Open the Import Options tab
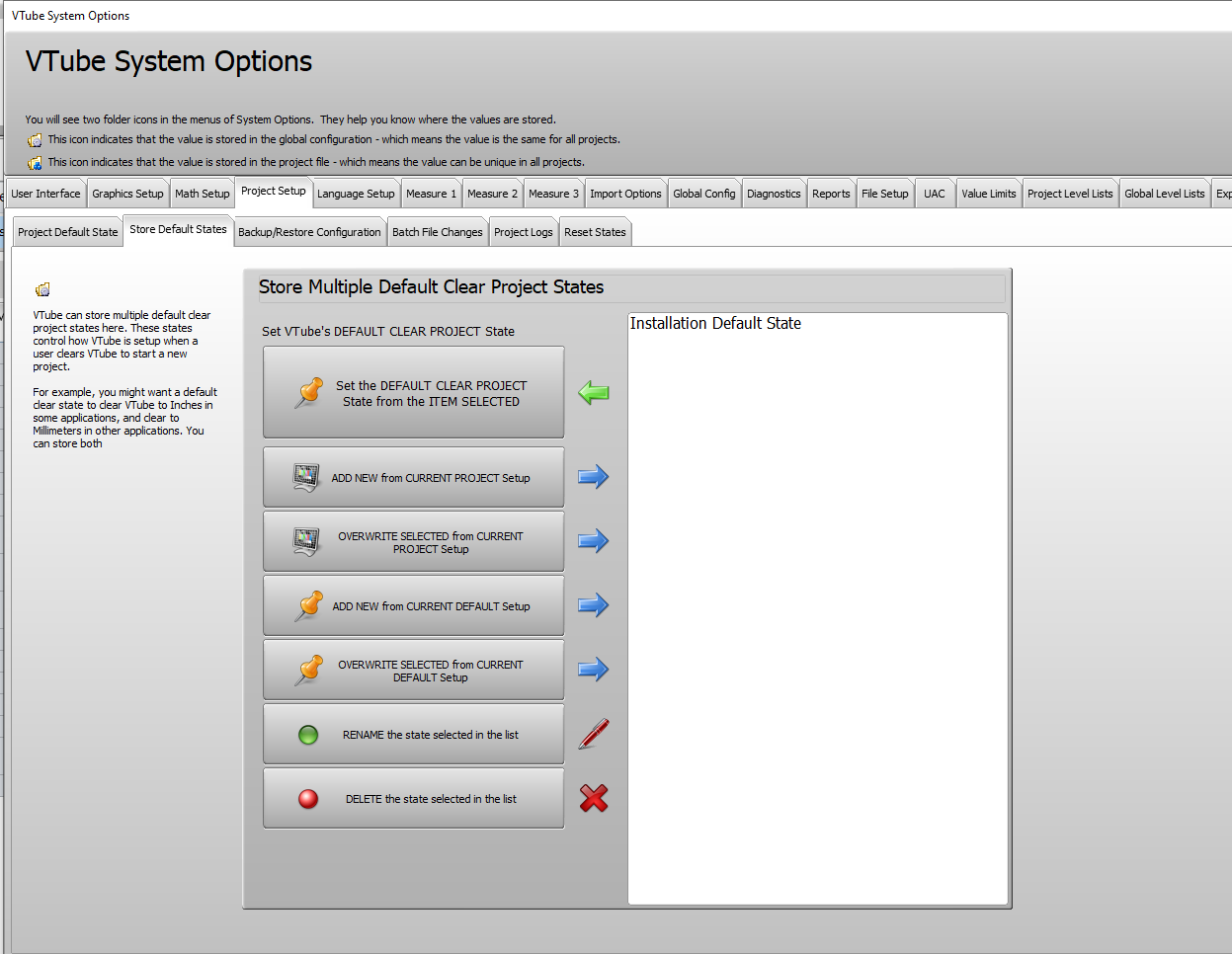1232x954 pixels. pos(625,194)
